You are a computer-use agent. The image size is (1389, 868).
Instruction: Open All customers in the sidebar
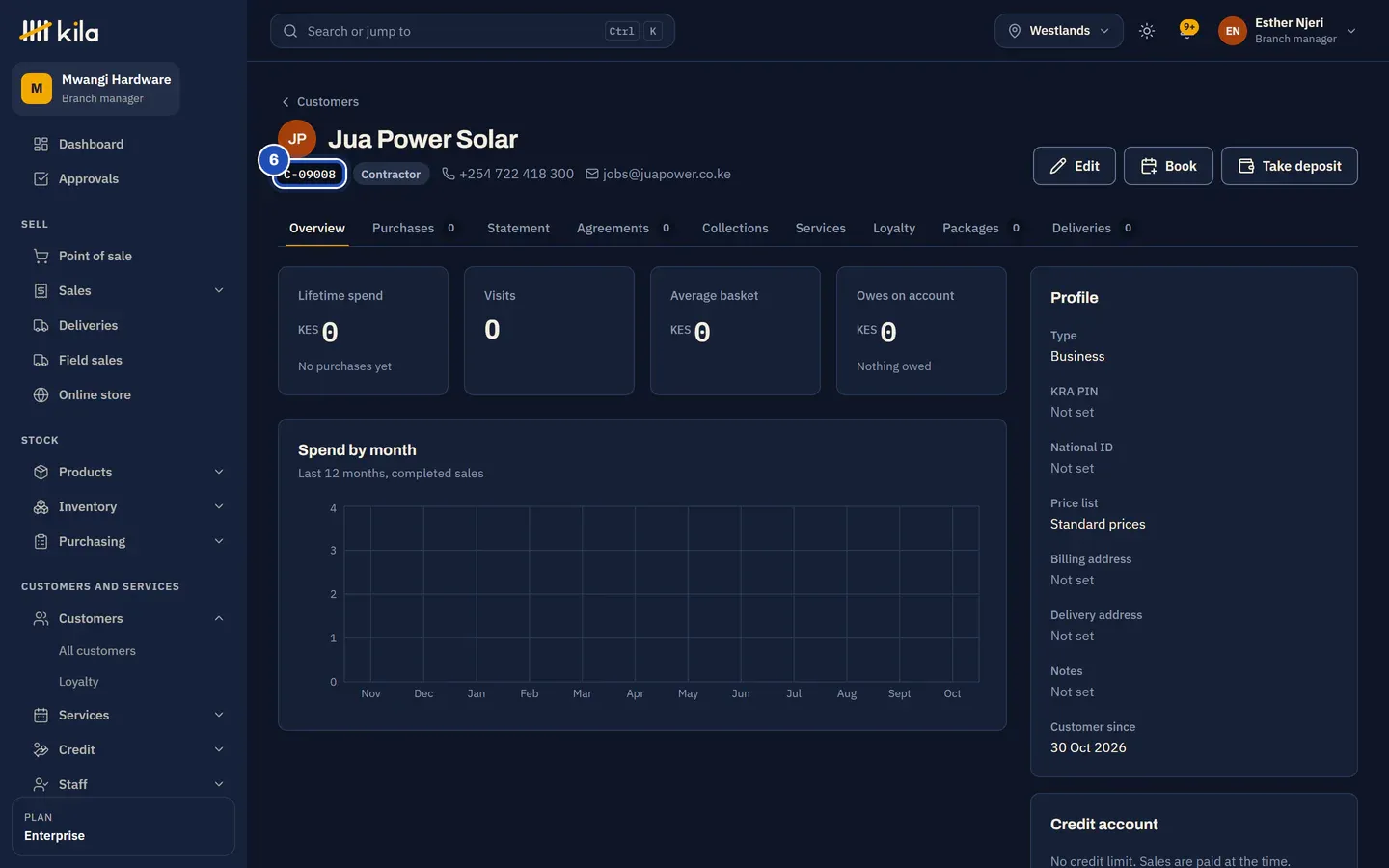(97, 651)
